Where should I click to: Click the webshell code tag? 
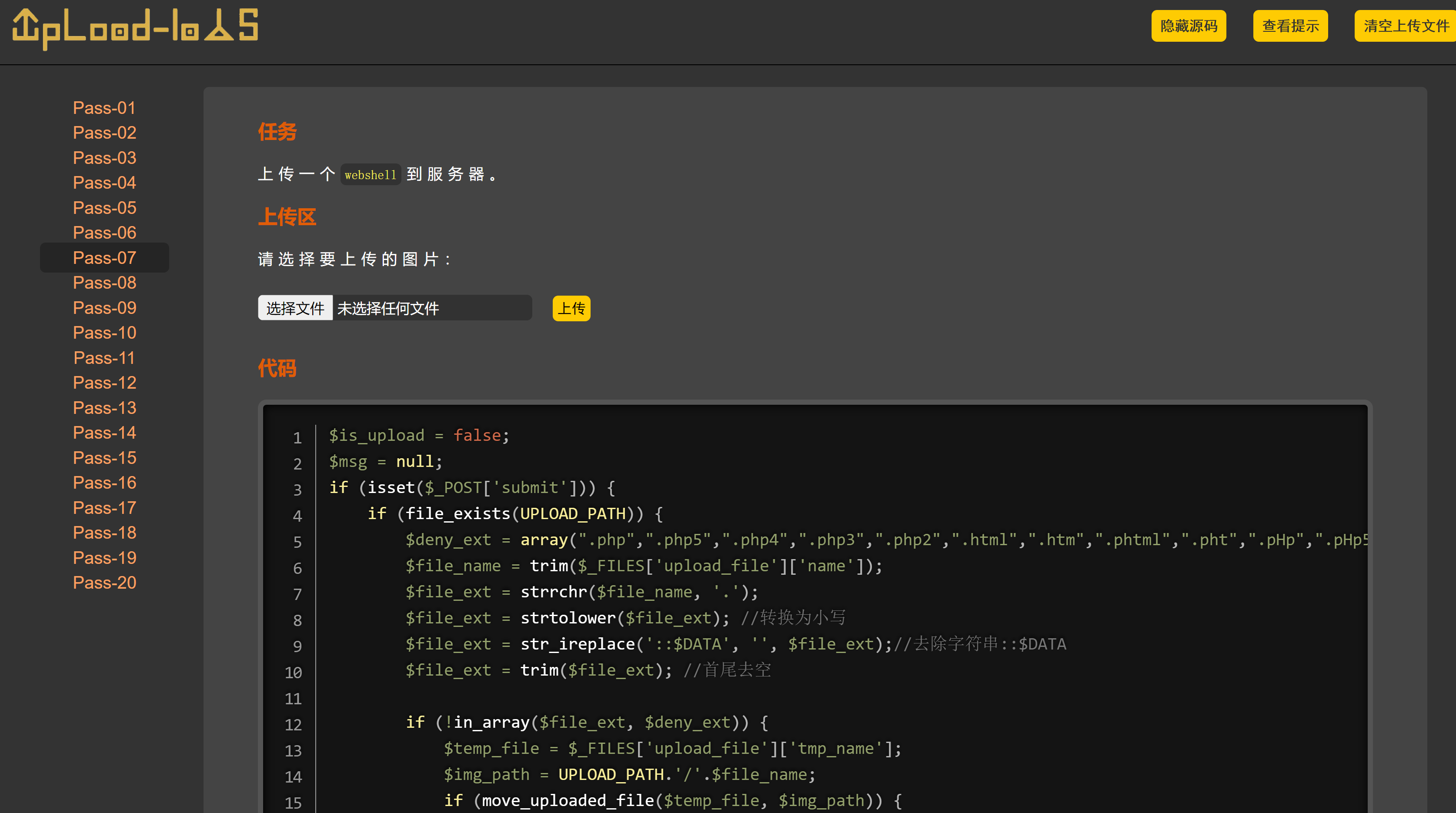point(370,175)
